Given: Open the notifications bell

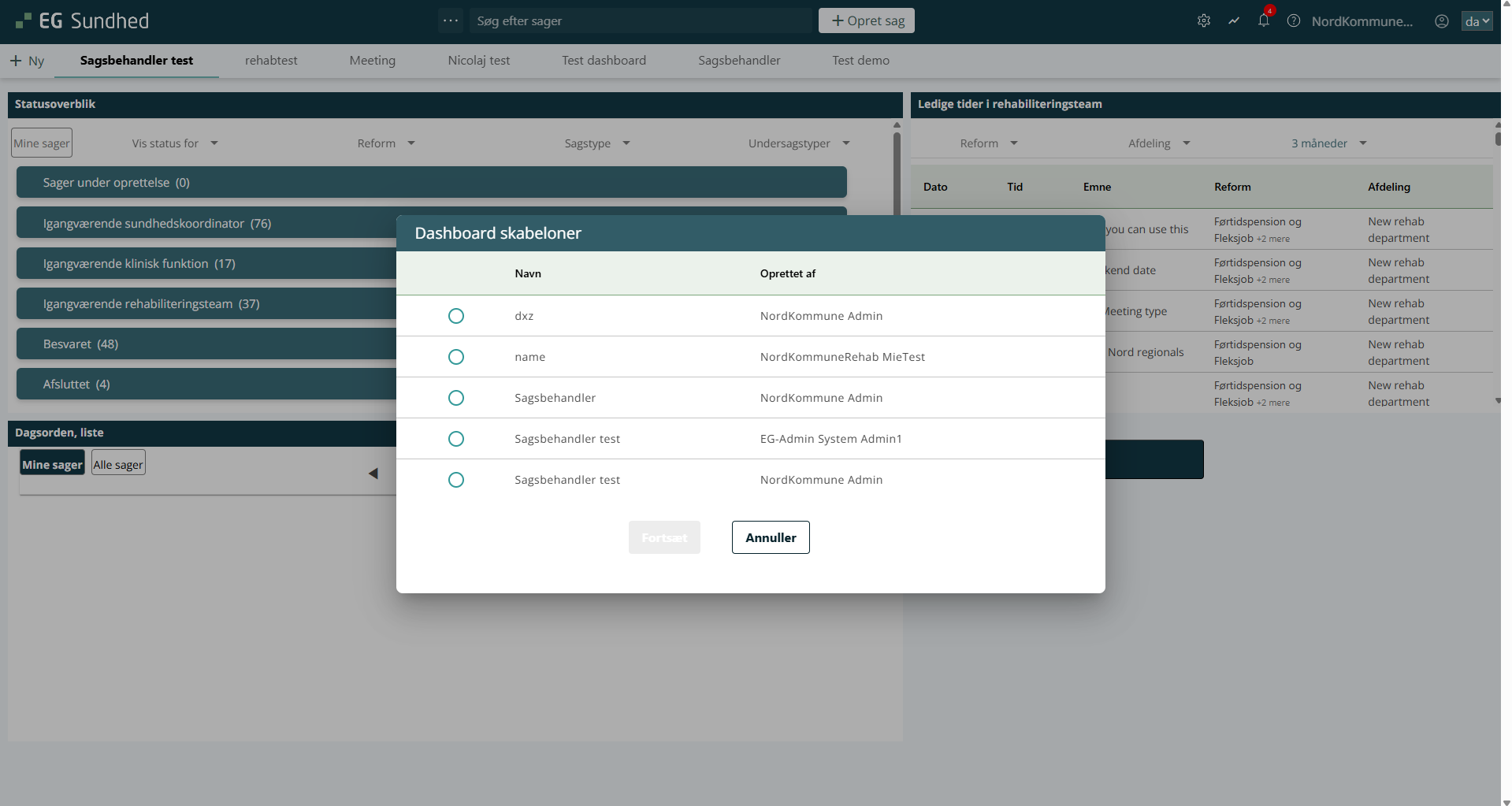Looking at the screenshot, I should click(x=1263, y=21).
